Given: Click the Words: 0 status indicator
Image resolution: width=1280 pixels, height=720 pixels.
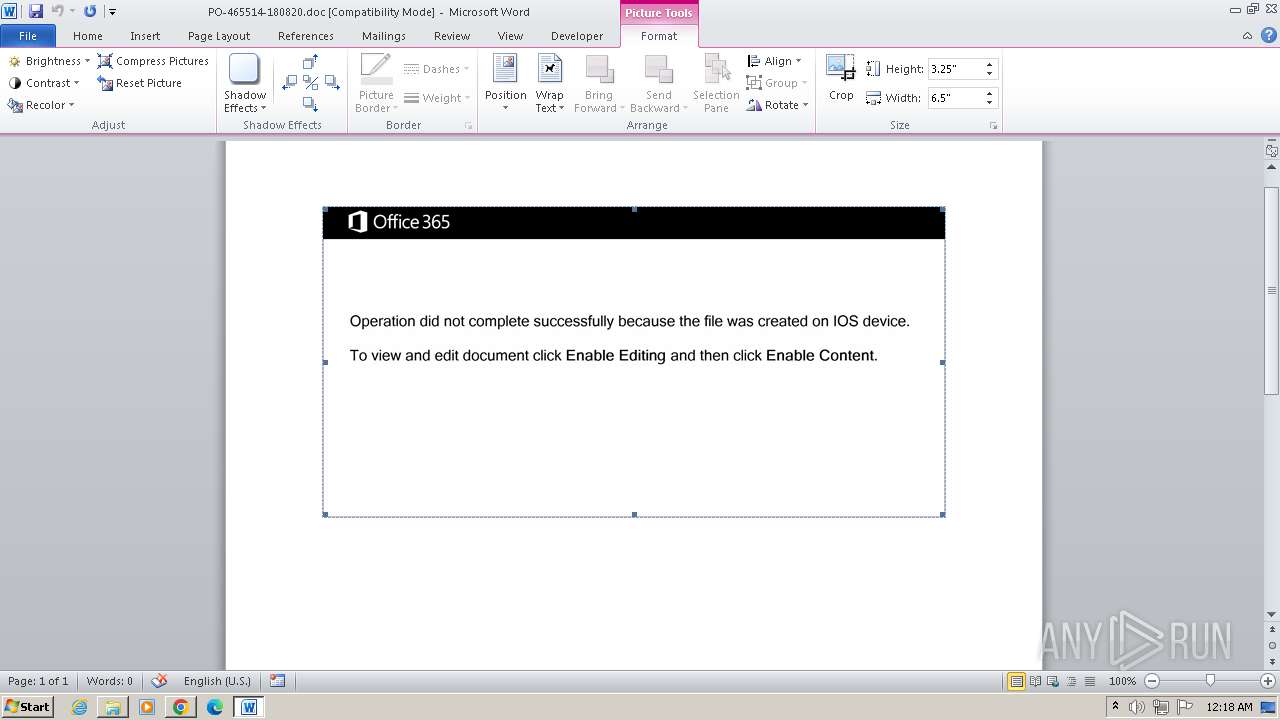Looking at the screenshot, I should 109,681.
